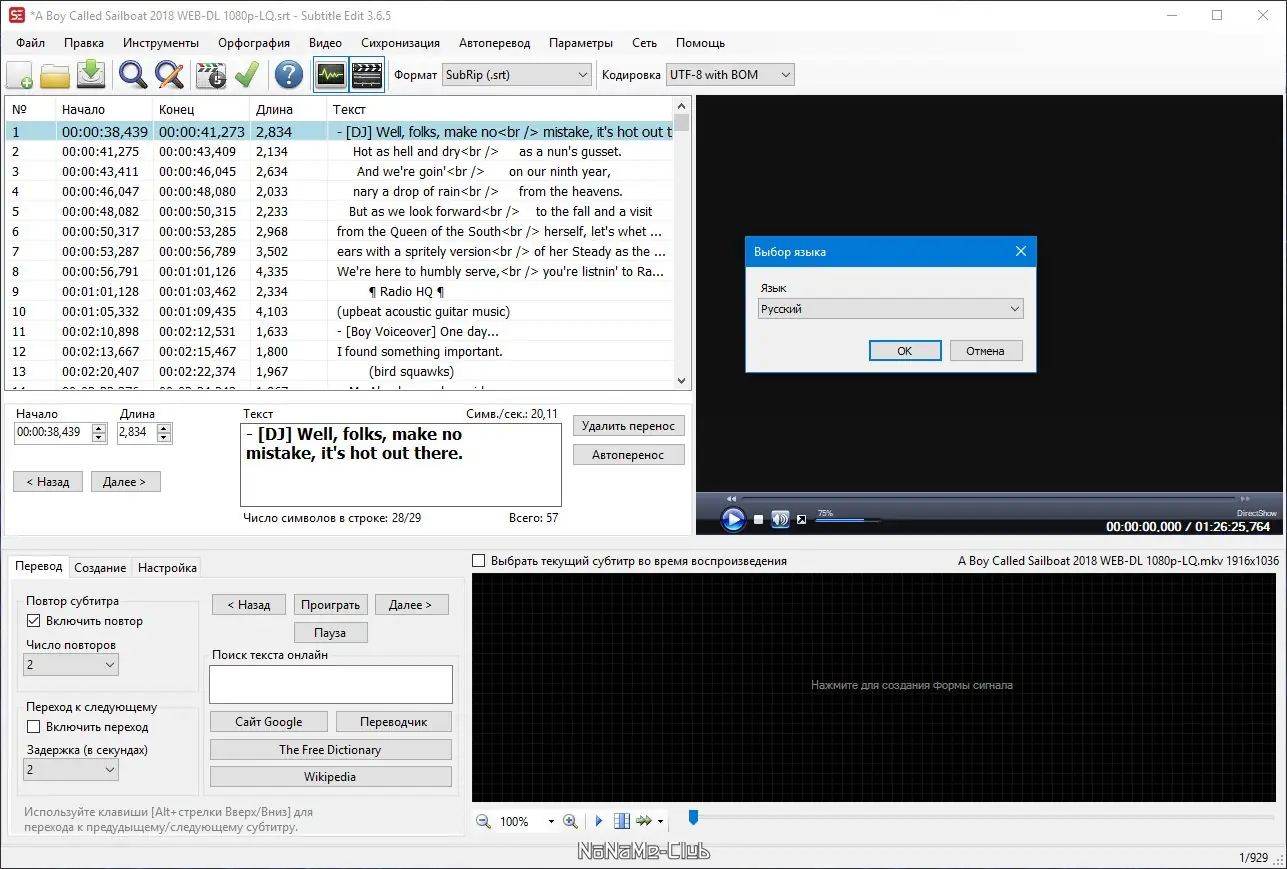Click the Wikipedia button
Viewport: 1287px width, 869px height.
(x=331, y=777)
